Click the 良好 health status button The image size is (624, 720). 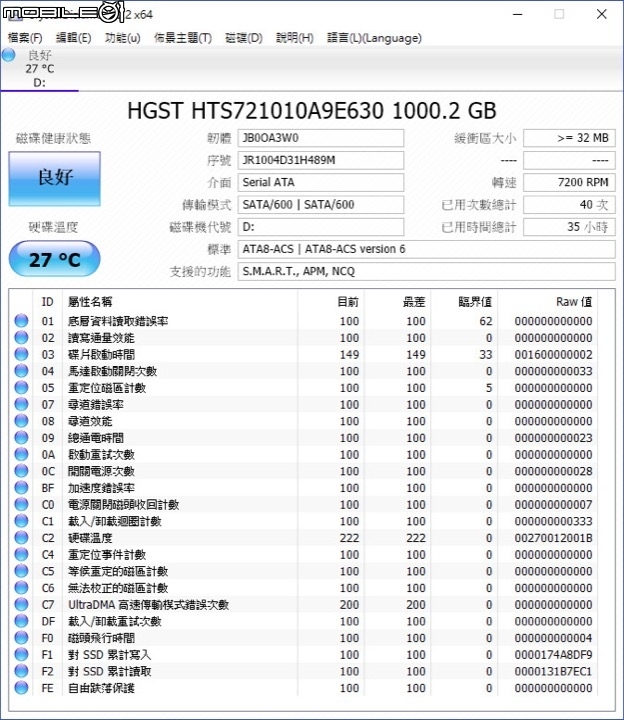55,178
